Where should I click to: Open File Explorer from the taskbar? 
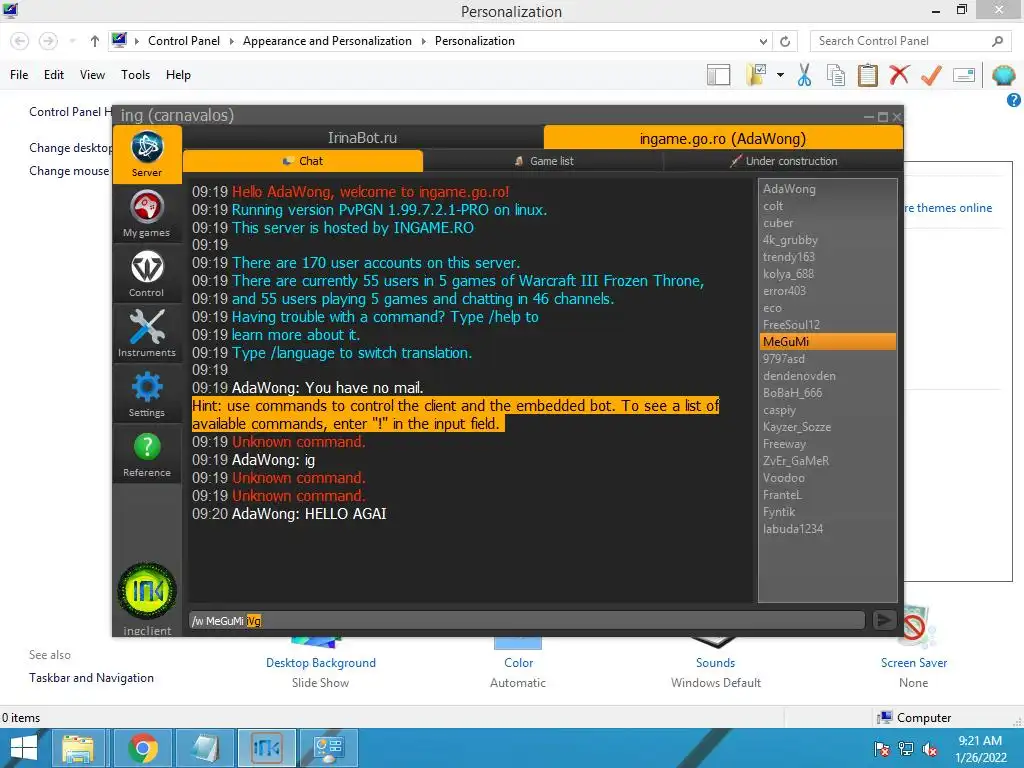point(78,748)
